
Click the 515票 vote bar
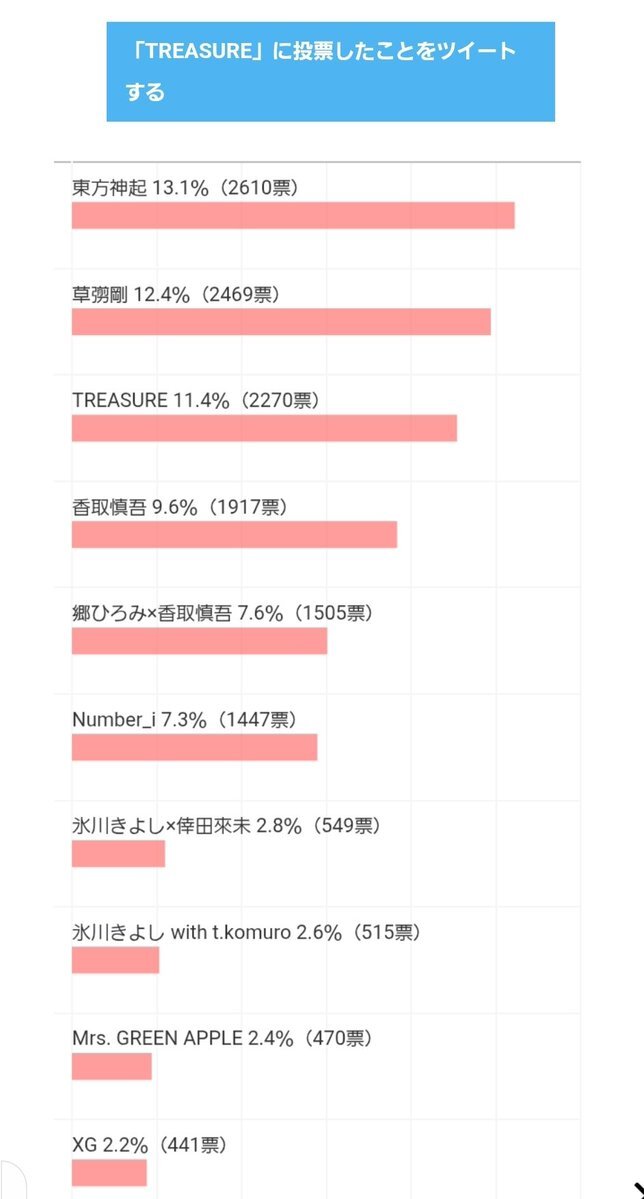[115, 960]
